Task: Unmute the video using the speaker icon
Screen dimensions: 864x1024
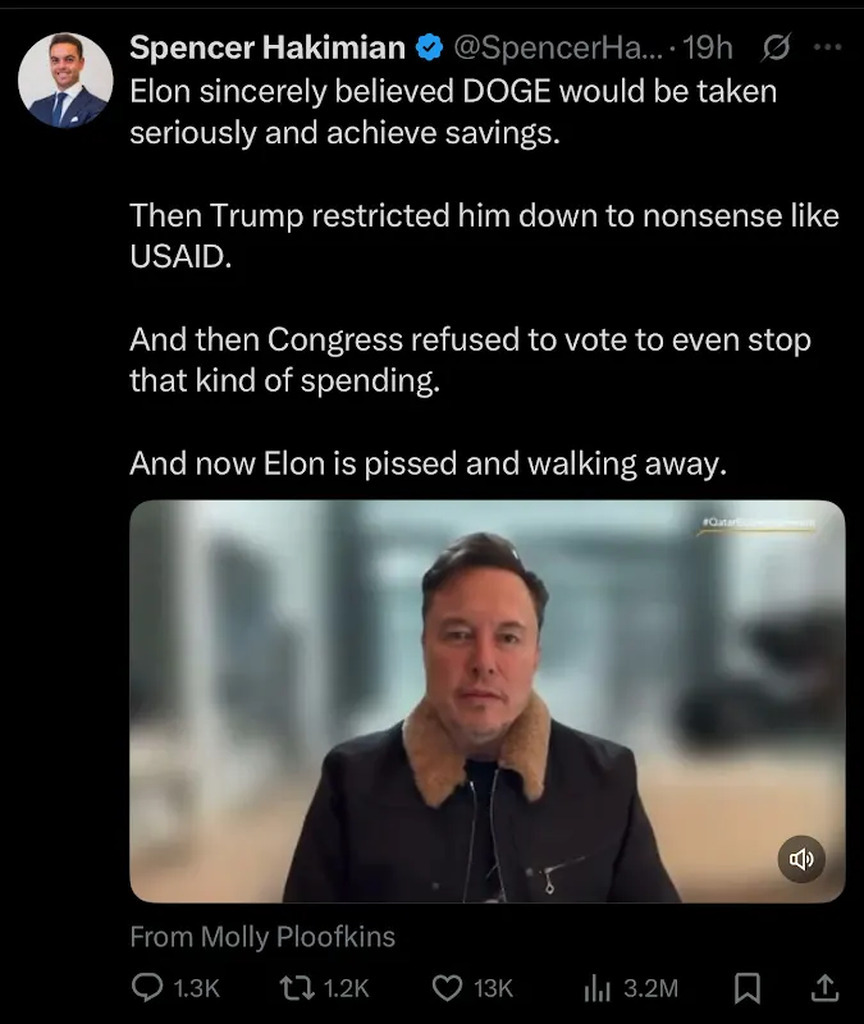Action: coord(802,859)
